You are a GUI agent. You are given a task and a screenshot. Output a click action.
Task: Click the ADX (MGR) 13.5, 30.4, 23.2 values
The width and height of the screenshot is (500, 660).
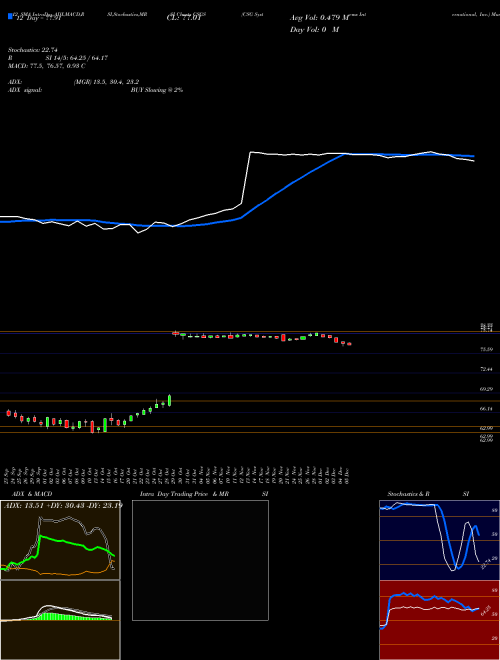pyautogui.click(x=106, y=82)
